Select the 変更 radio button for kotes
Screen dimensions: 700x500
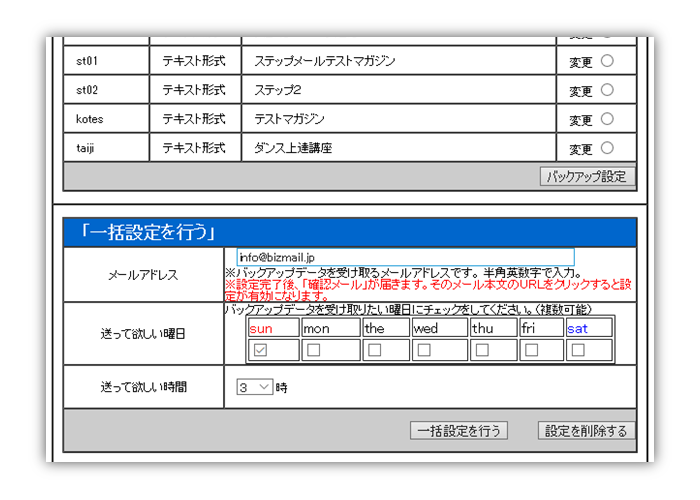(x=607, y=119)
